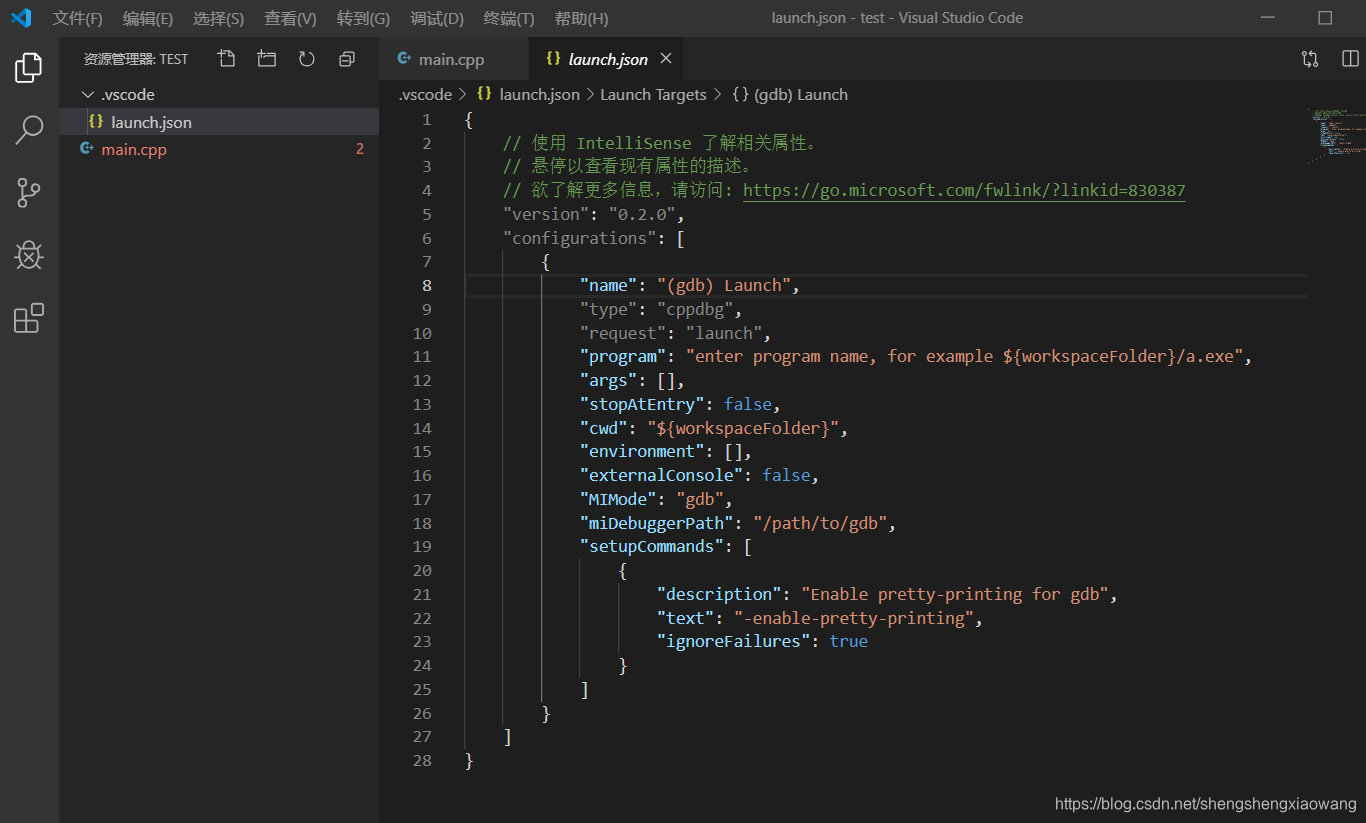Screen dimensions: 1366x823
Task: Click the New File icon in explorer
Action: click(x=227, y=59)
